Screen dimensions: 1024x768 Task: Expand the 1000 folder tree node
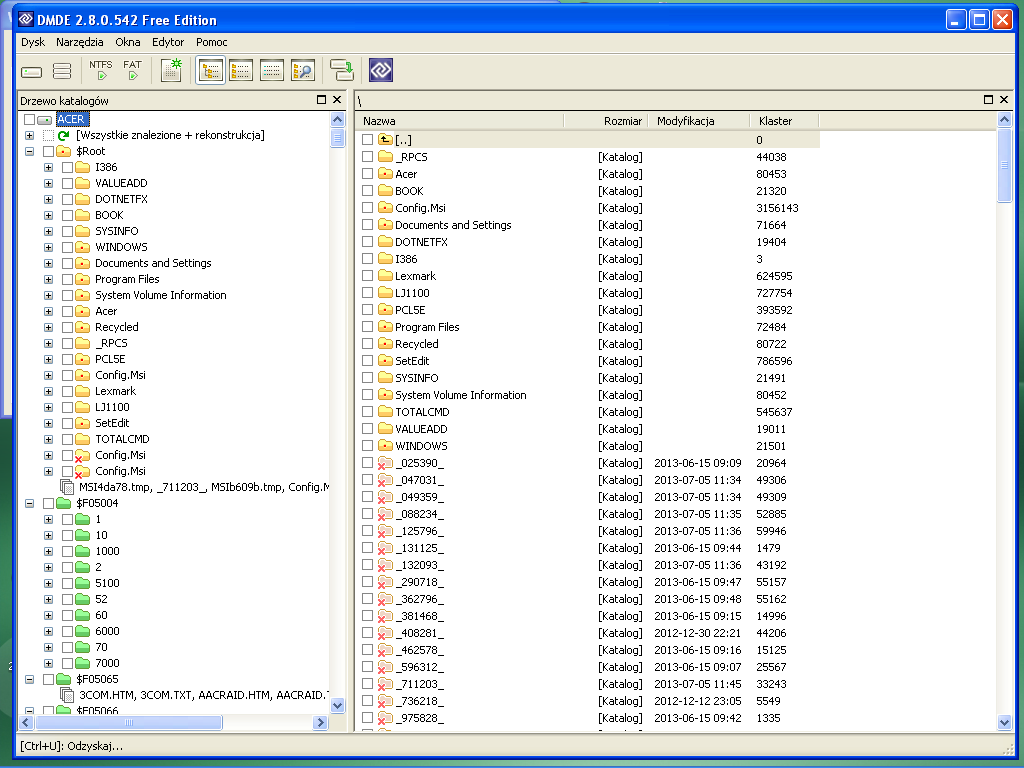point(48,551)
